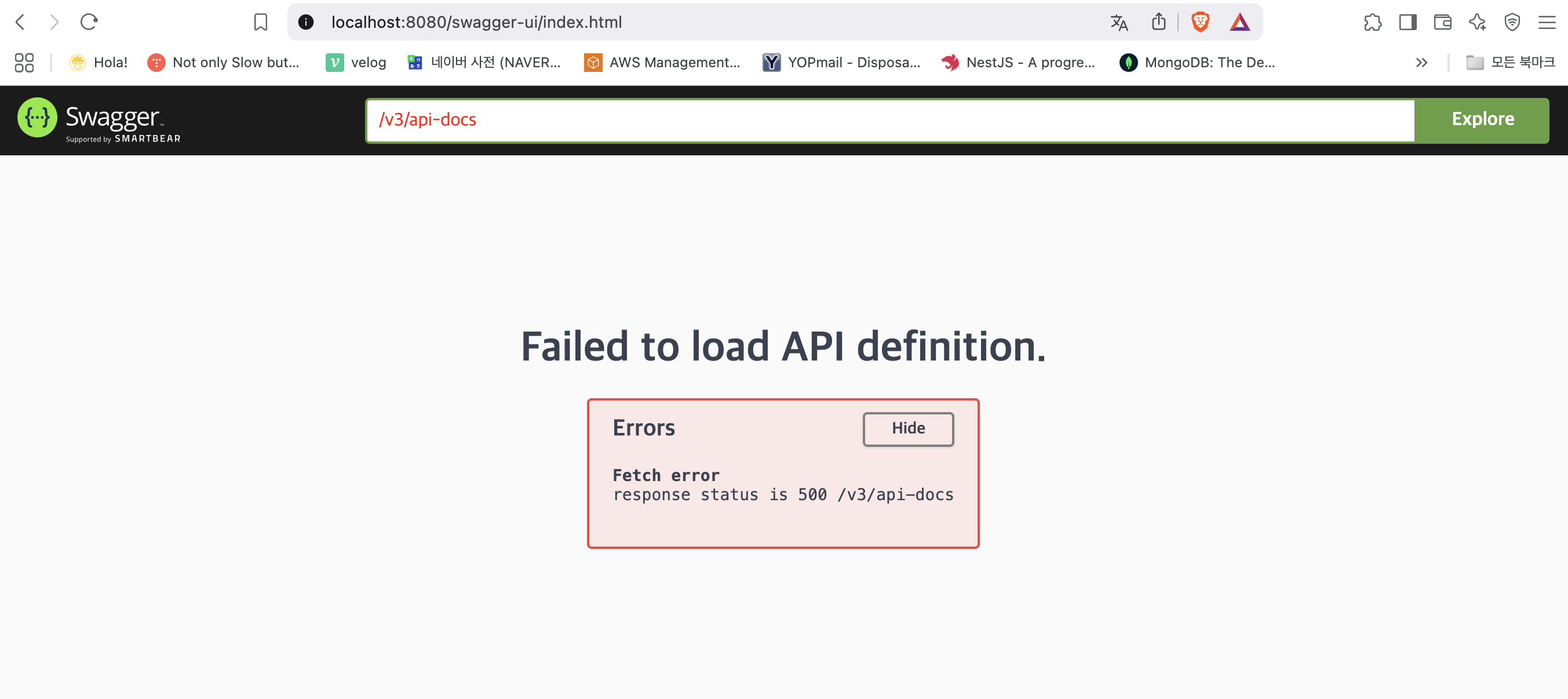
Task: Open the Hola! bookmark
Action: pos(99,62)
